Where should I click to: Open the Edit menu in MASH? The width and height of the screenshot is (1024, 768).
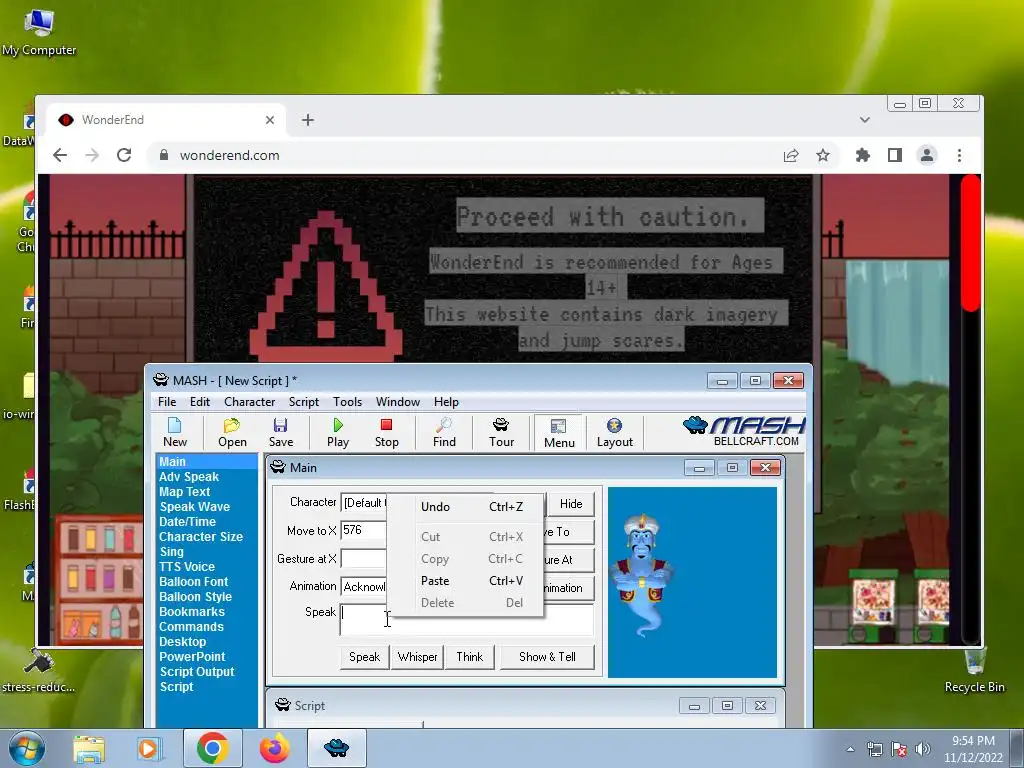200,402
